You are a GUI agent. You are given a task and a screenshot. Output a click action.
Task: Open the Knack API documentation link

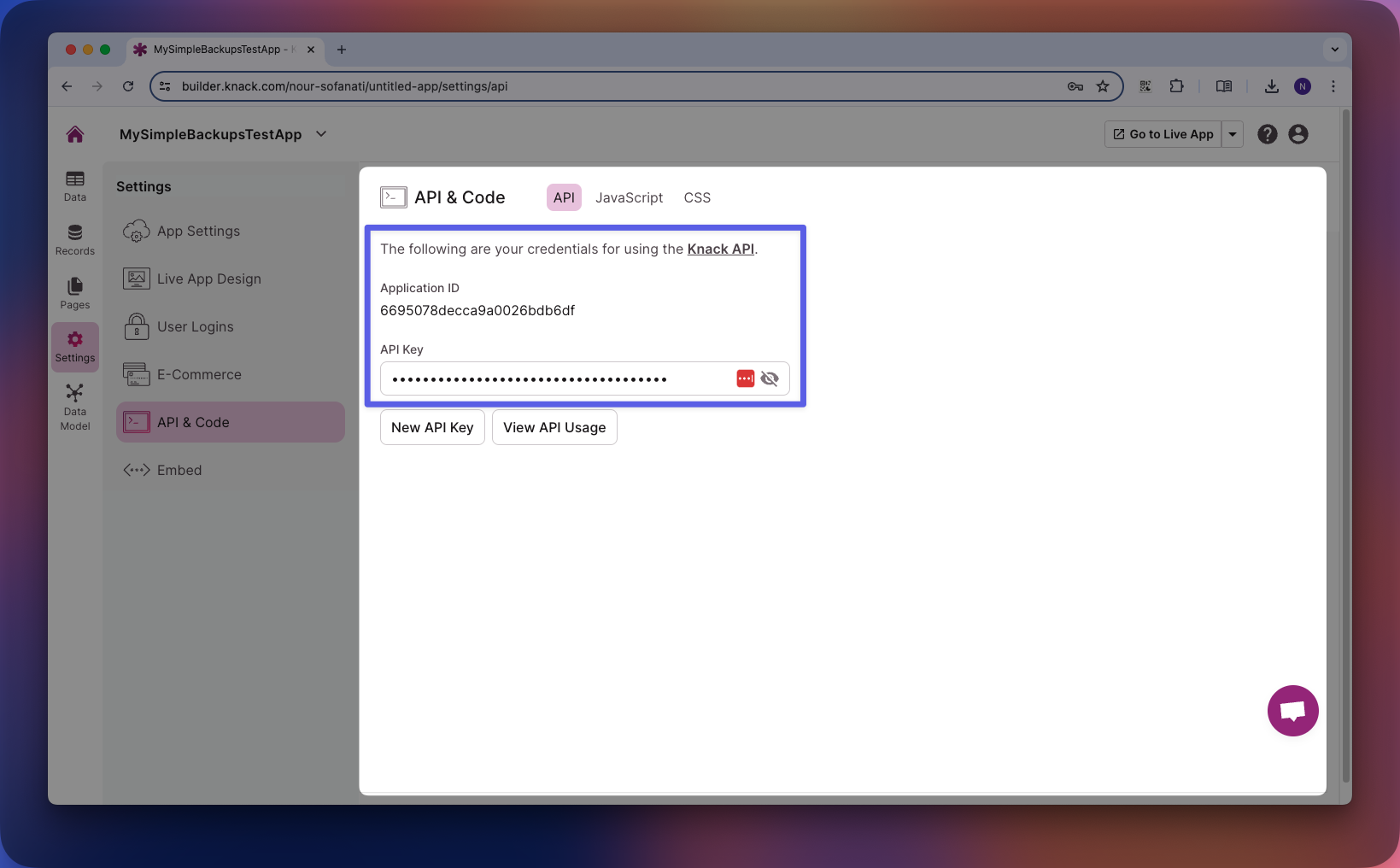click(x=720, y=249)
